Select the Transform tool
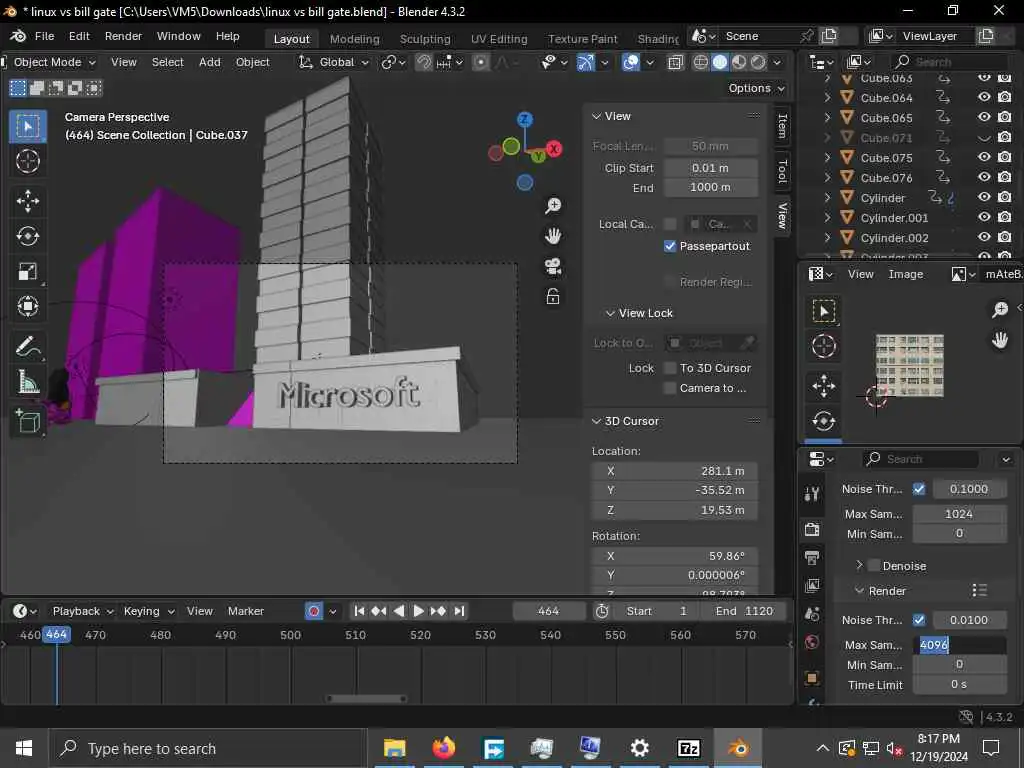The height and width of the screenshot is (768, 1024). point(27,306)
